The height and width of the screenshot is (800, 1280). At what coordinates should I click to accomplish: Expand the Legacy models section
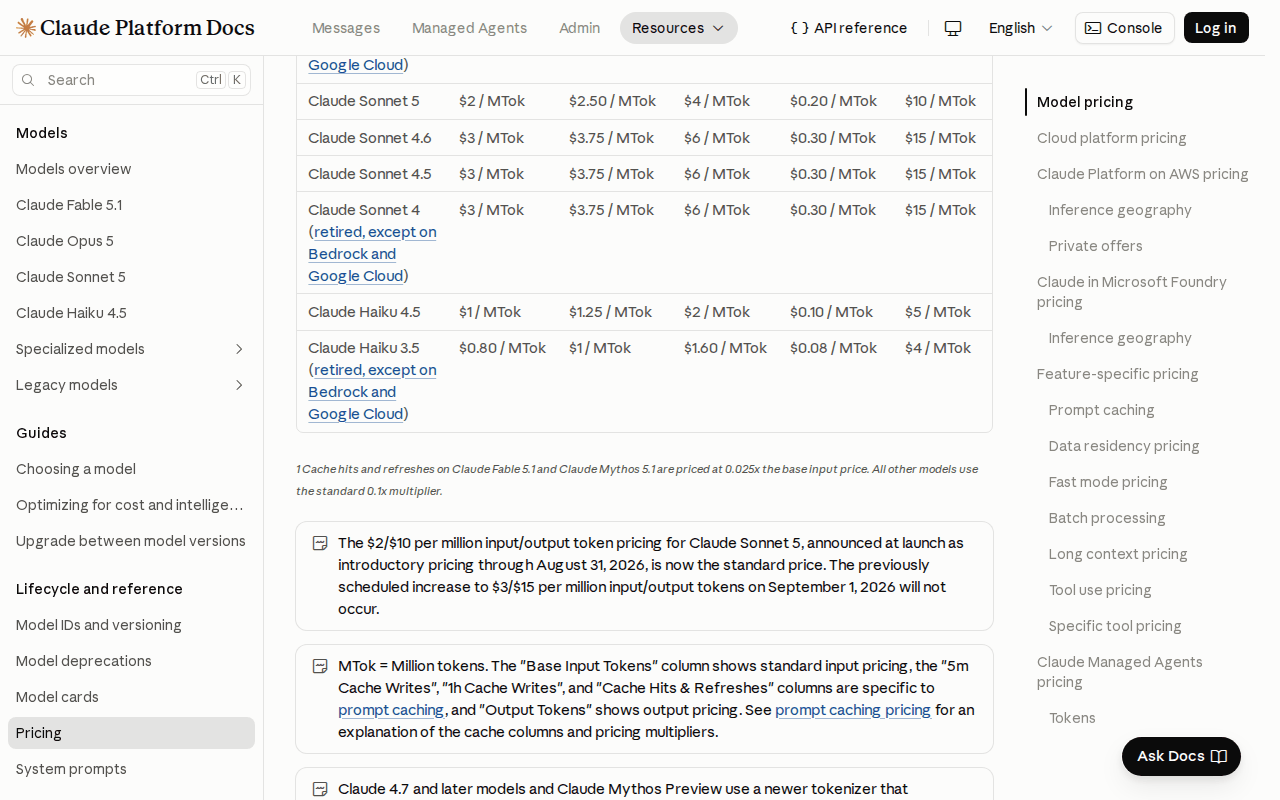pyautogui.click(x=131, y=385)
